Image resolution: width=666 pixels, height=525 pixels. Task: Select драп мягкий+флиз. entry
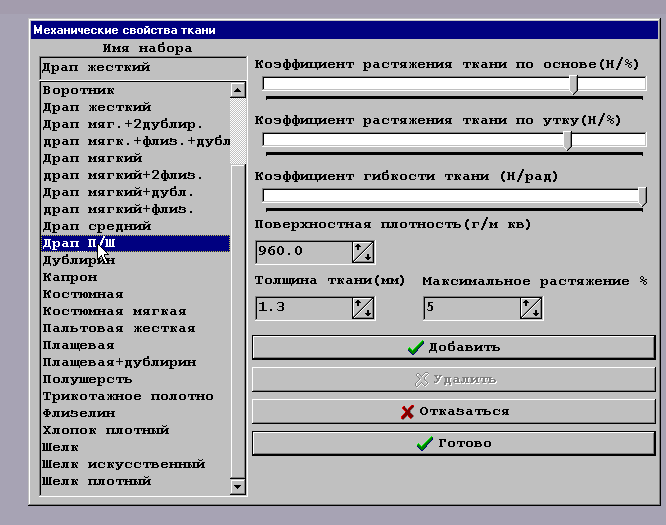pos(135,209)
